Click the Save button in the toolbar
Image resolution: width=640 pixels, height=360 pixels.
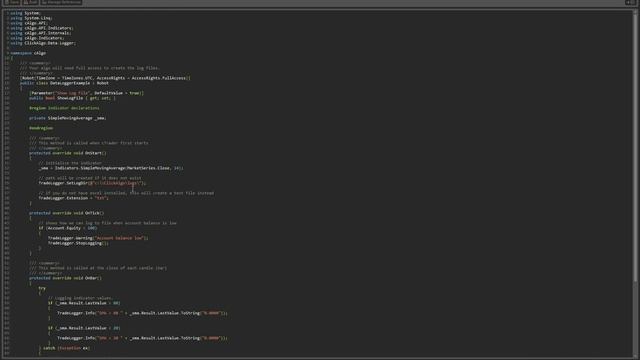(x=12, y=2)
